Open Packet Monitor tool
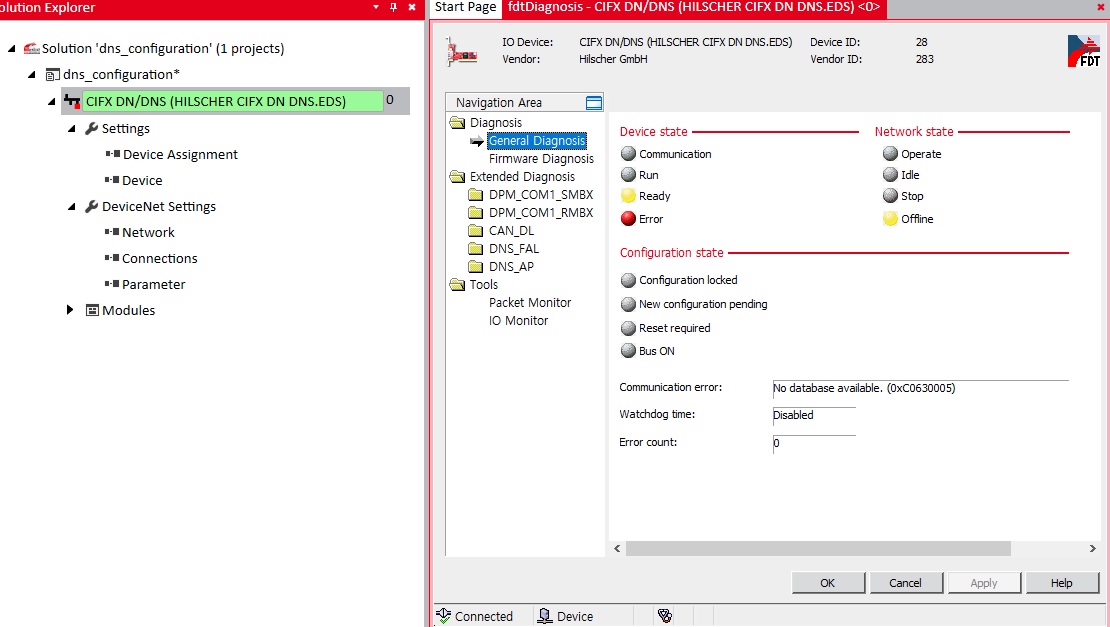1110x627 pixels. pyautogui.click(x=530, y=302)
